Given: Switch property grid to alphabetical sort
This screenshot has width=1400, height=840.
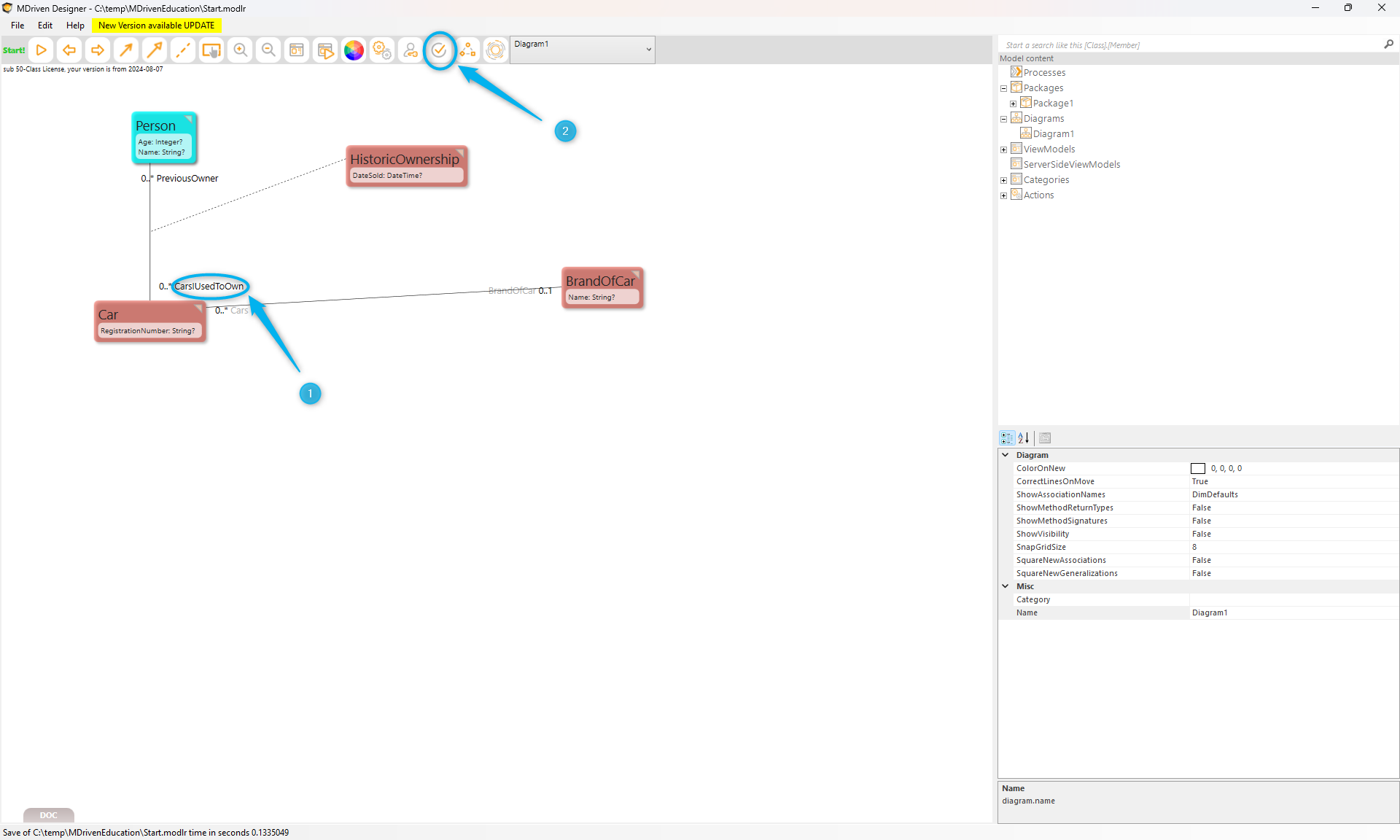Looking at the screenshot, I should coord(1024,438).
